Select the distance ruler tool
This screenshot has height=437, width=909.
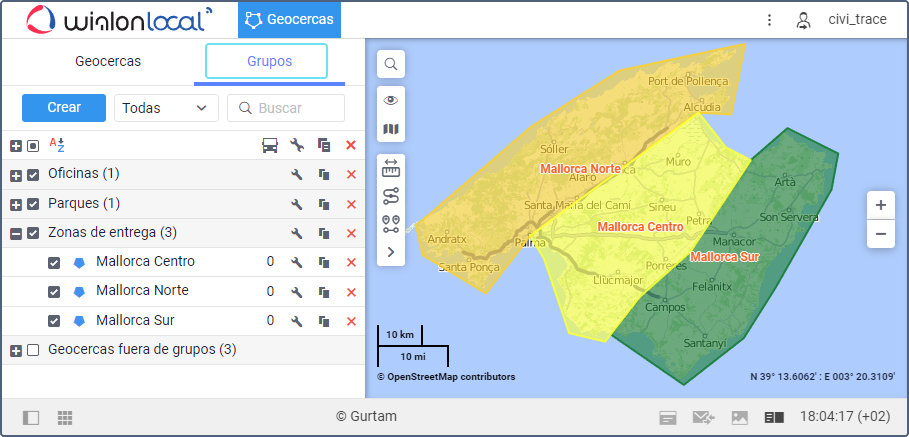(x=391, y=168)
